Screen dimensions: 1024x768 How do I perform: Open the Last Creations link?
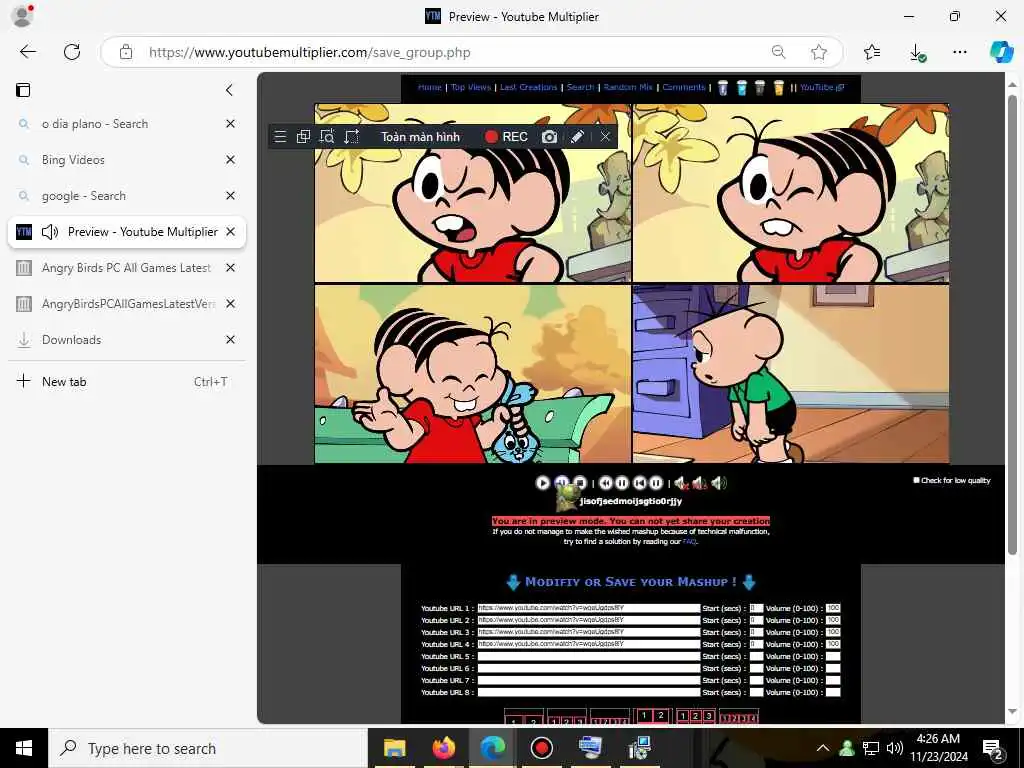pos(528,87)
